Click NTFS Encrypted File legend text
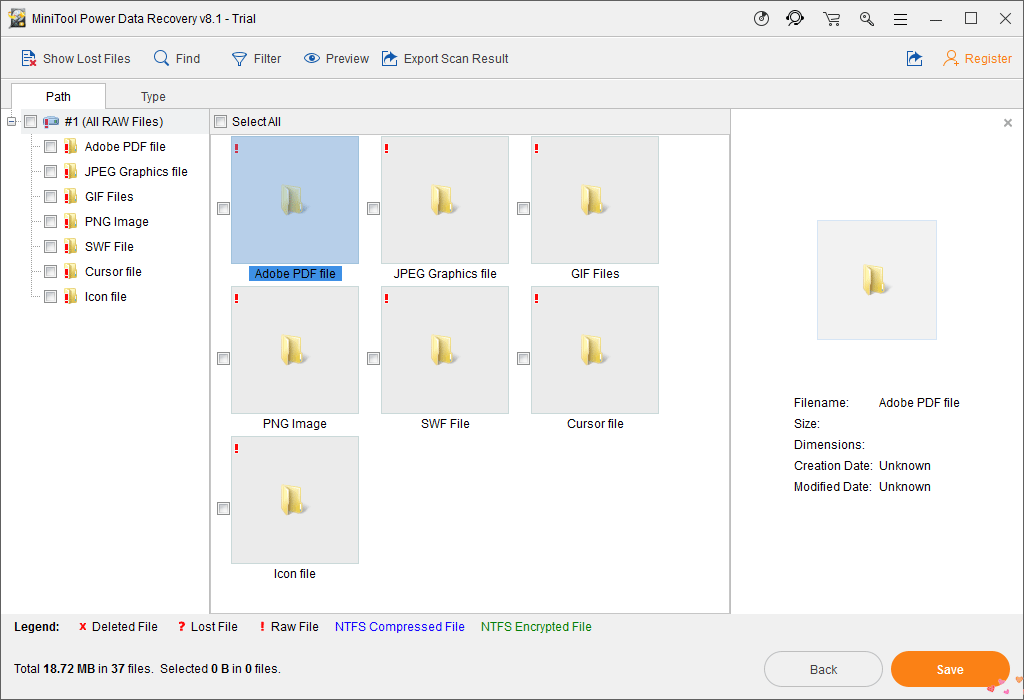Screen dimensions: 1024x700 (x=536, y=626)
